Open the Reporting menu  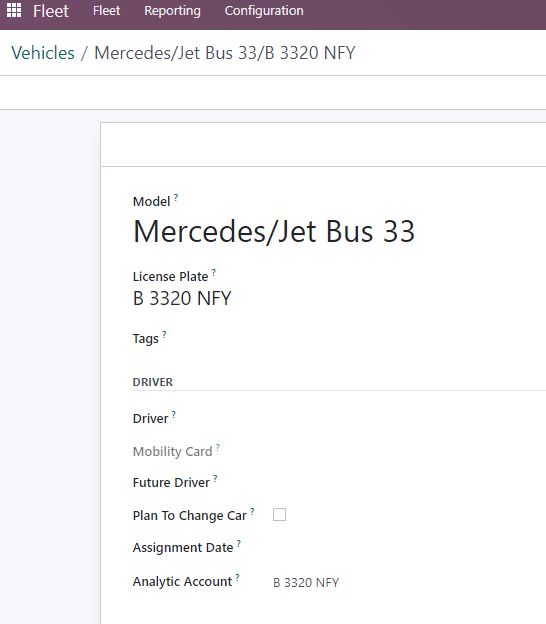[172, 10]
